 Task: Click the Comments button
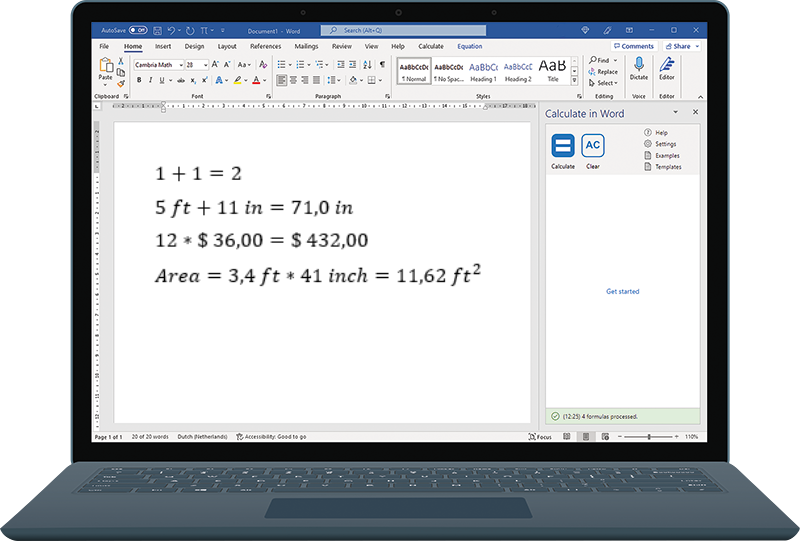tap(633, 46)
